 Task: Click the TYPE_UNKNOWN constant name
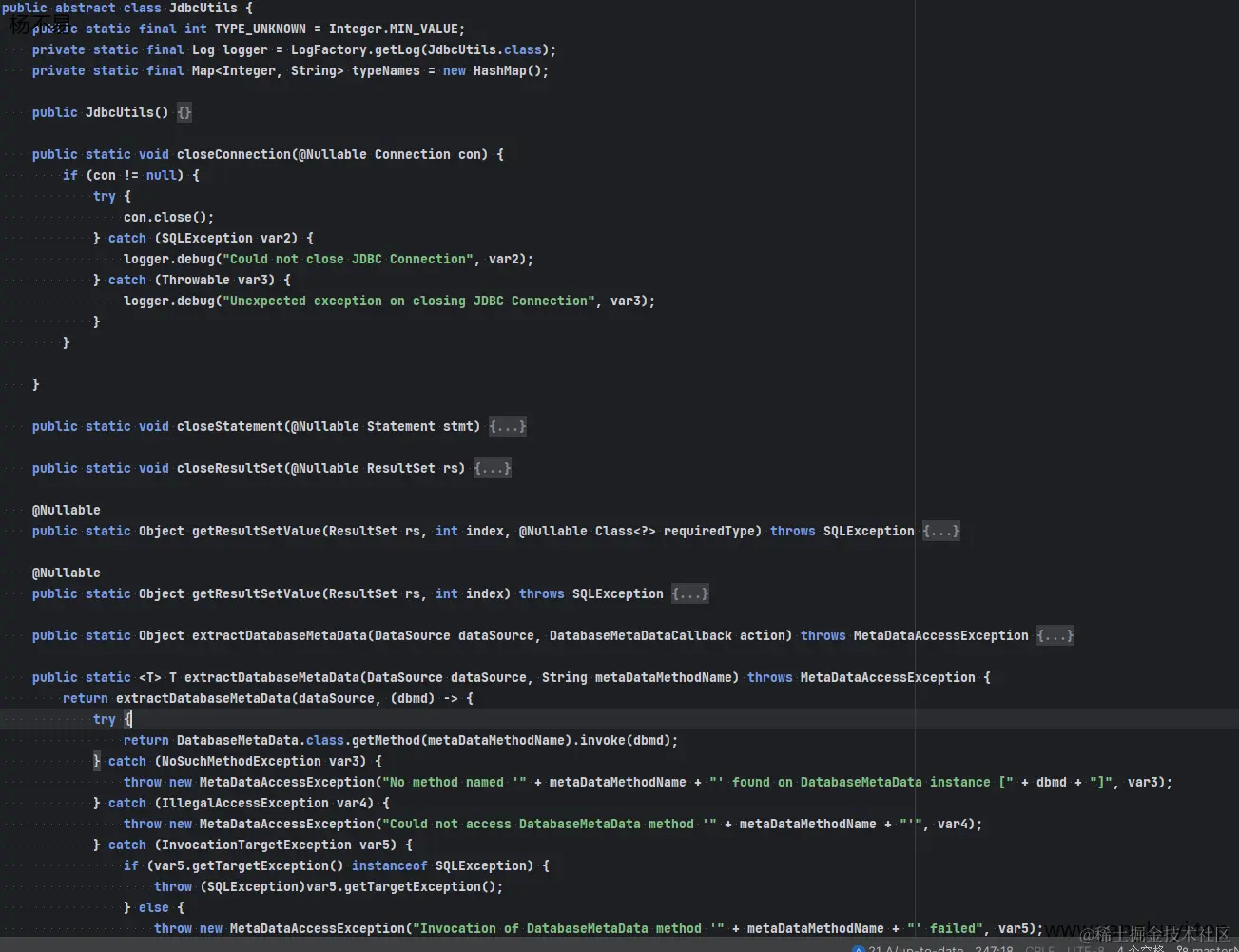(261, 29)
